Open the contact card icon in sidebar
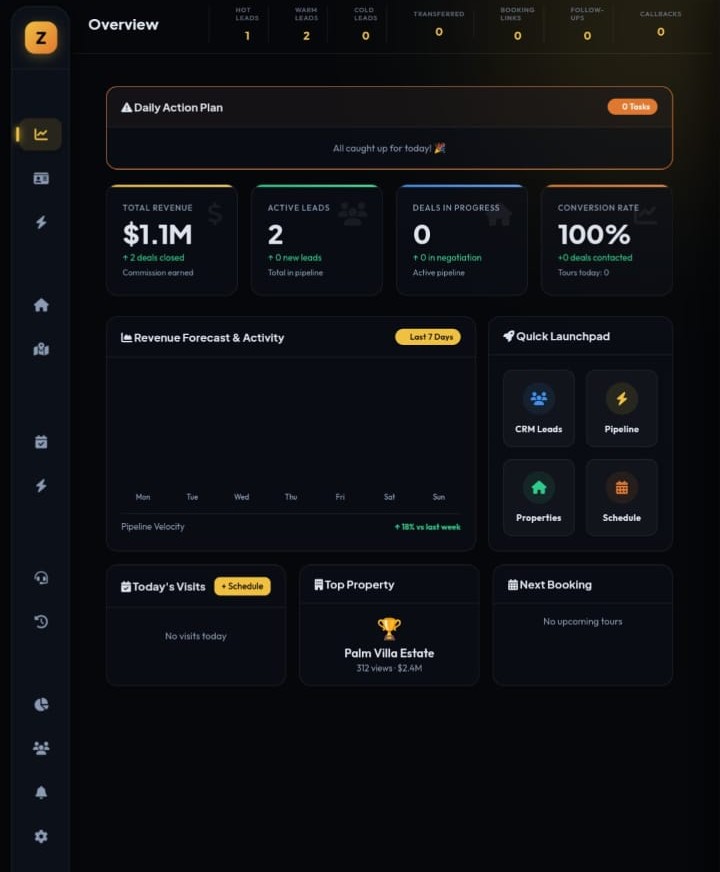Image resolution: width=720 pixels, height=872 pixels. (41, 178)
